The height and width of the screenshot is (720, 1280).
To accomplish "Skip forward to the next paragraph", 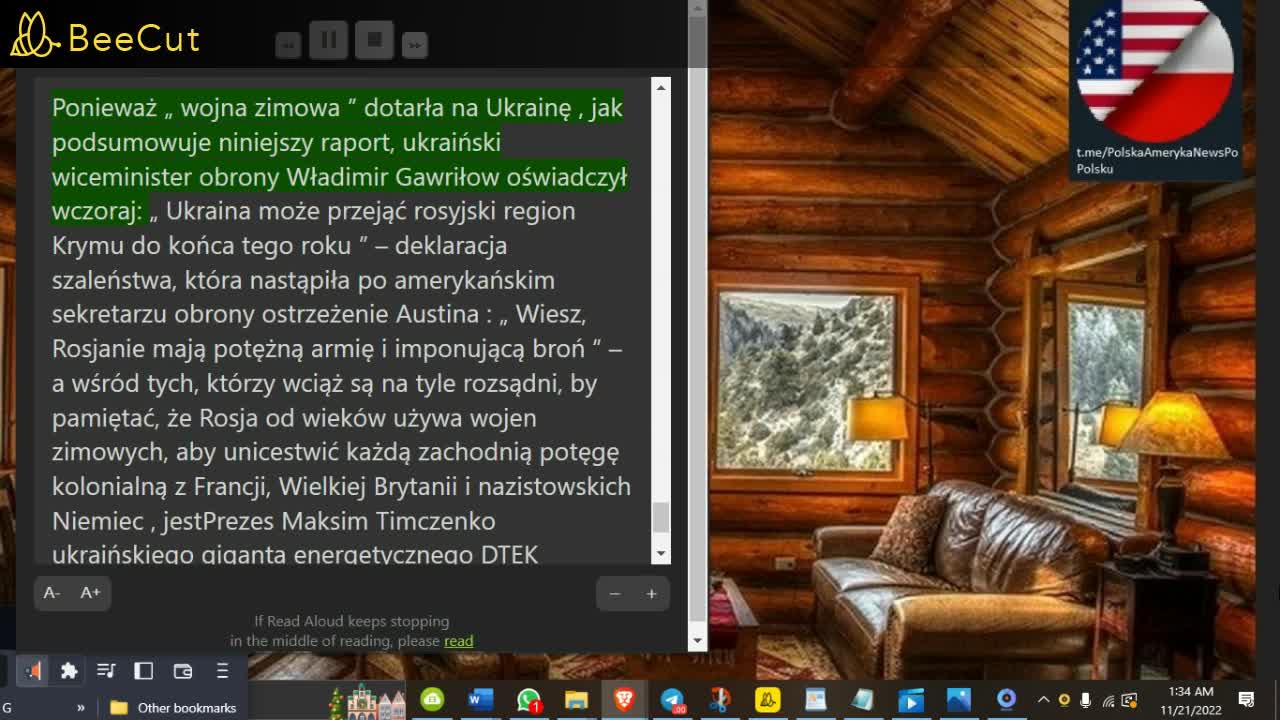I will (x=415, y=45).
